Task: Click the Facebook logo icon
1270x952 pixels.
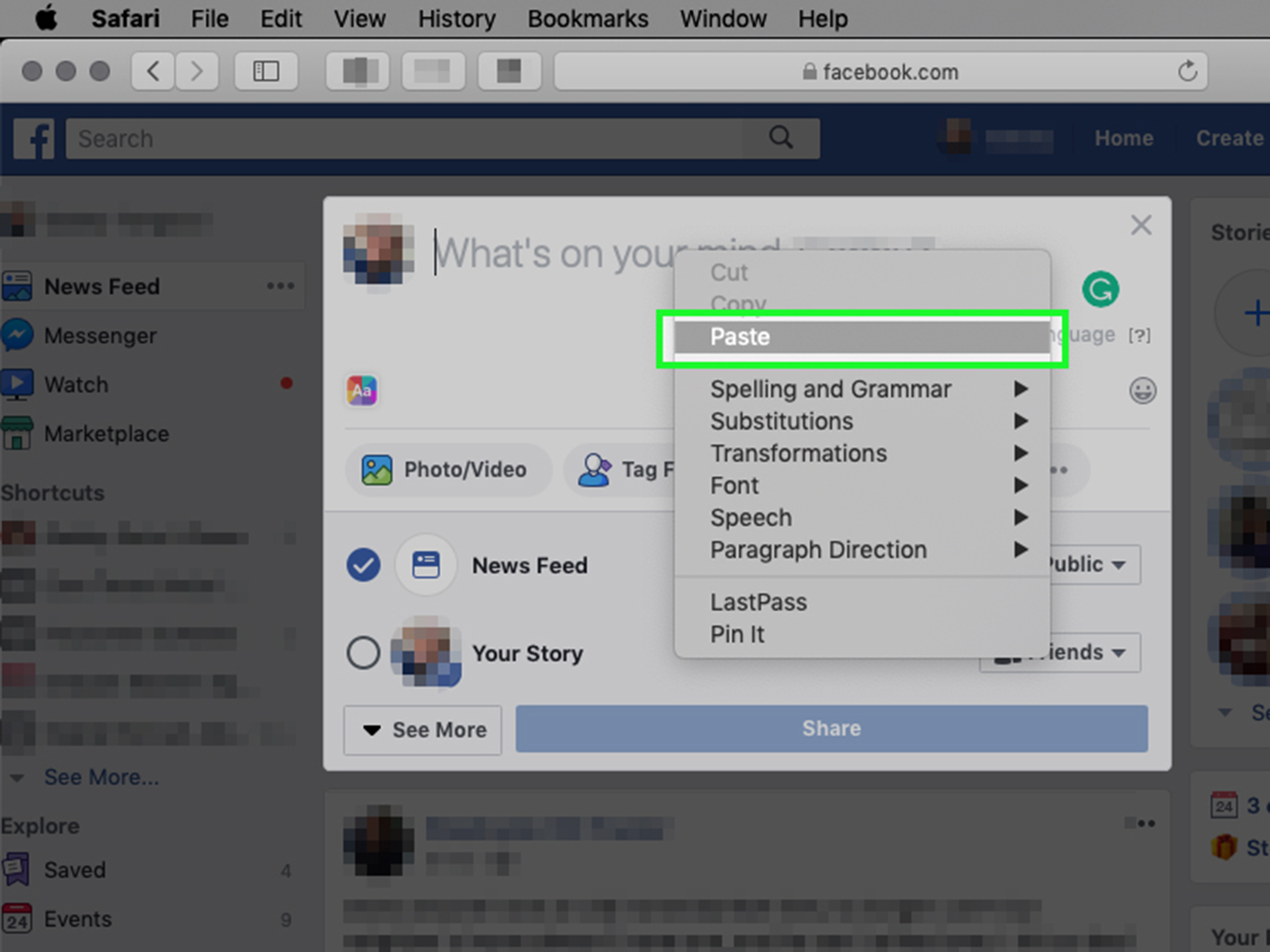Action: (x=34, y=138)
